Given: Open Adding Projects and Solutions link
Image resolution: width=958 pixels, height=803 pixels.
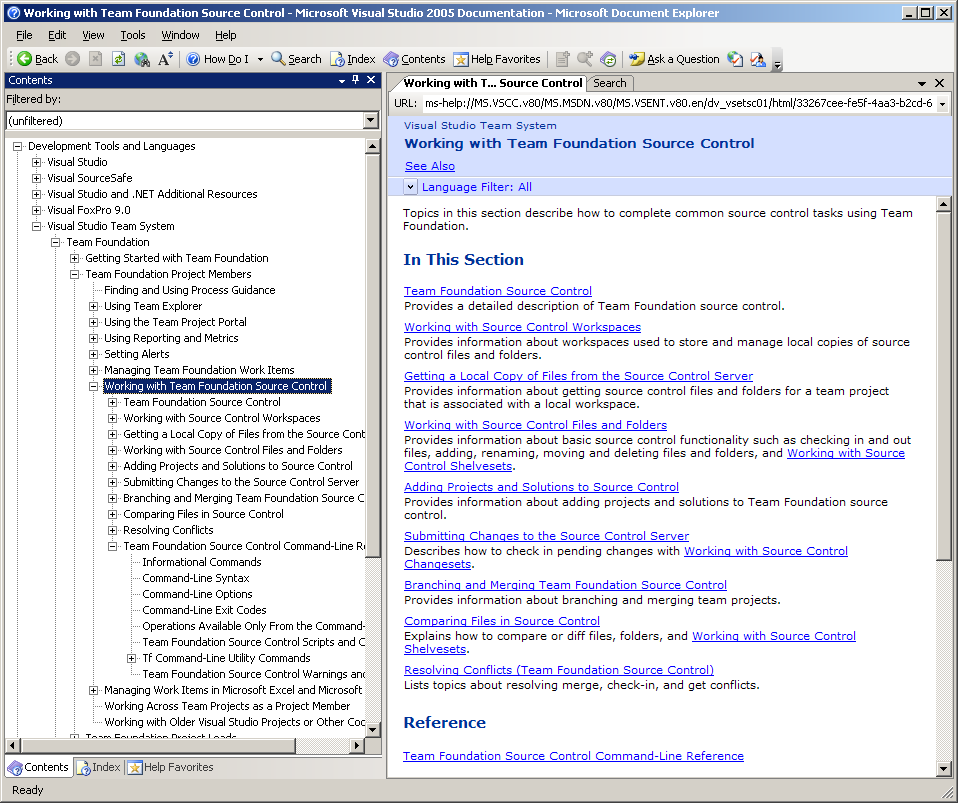Looking at the screenshot, I should coord(541,487).
